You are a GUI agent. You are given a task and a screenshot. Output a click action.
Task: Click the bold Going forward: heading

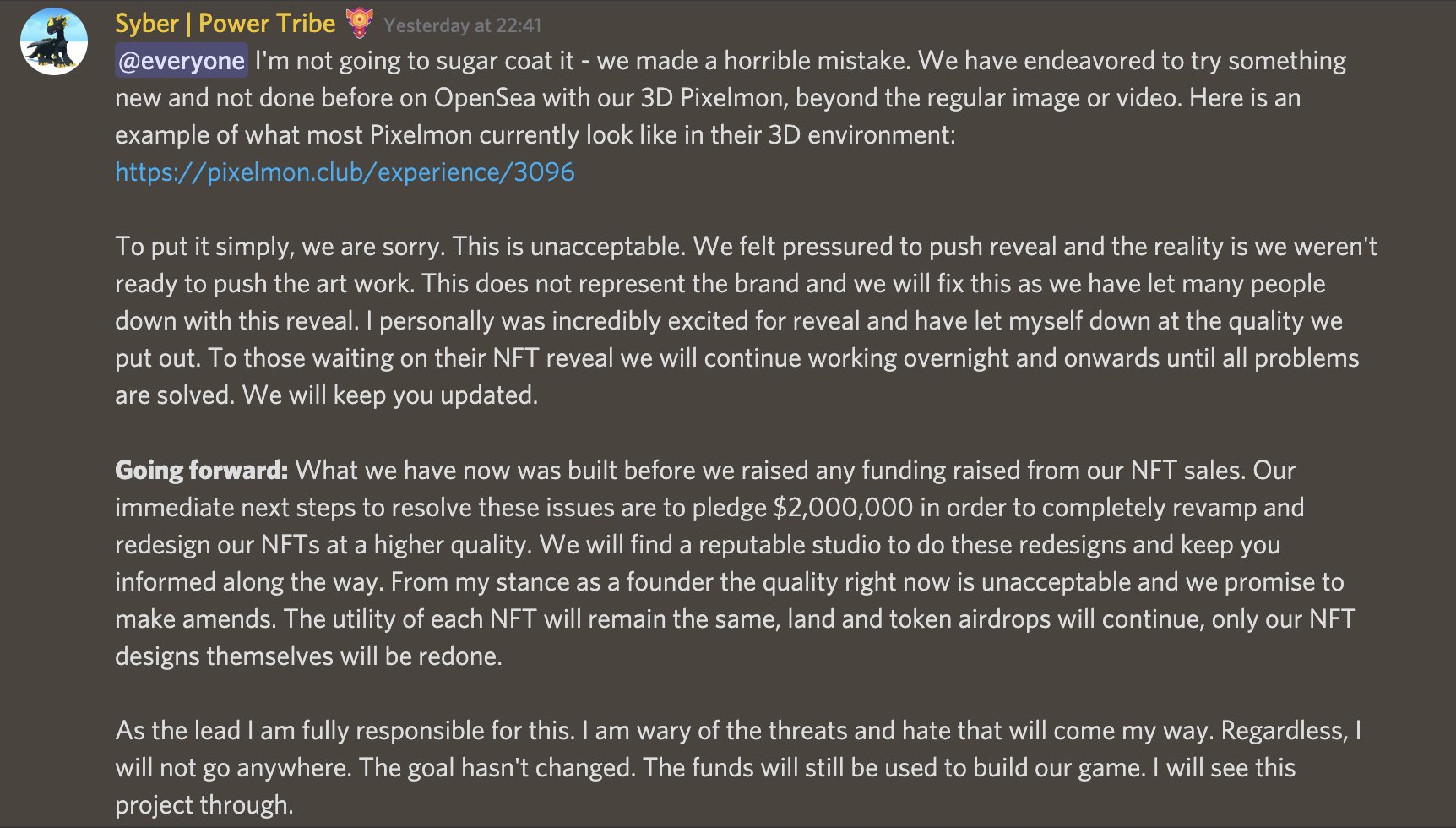(x=202, y=471)
